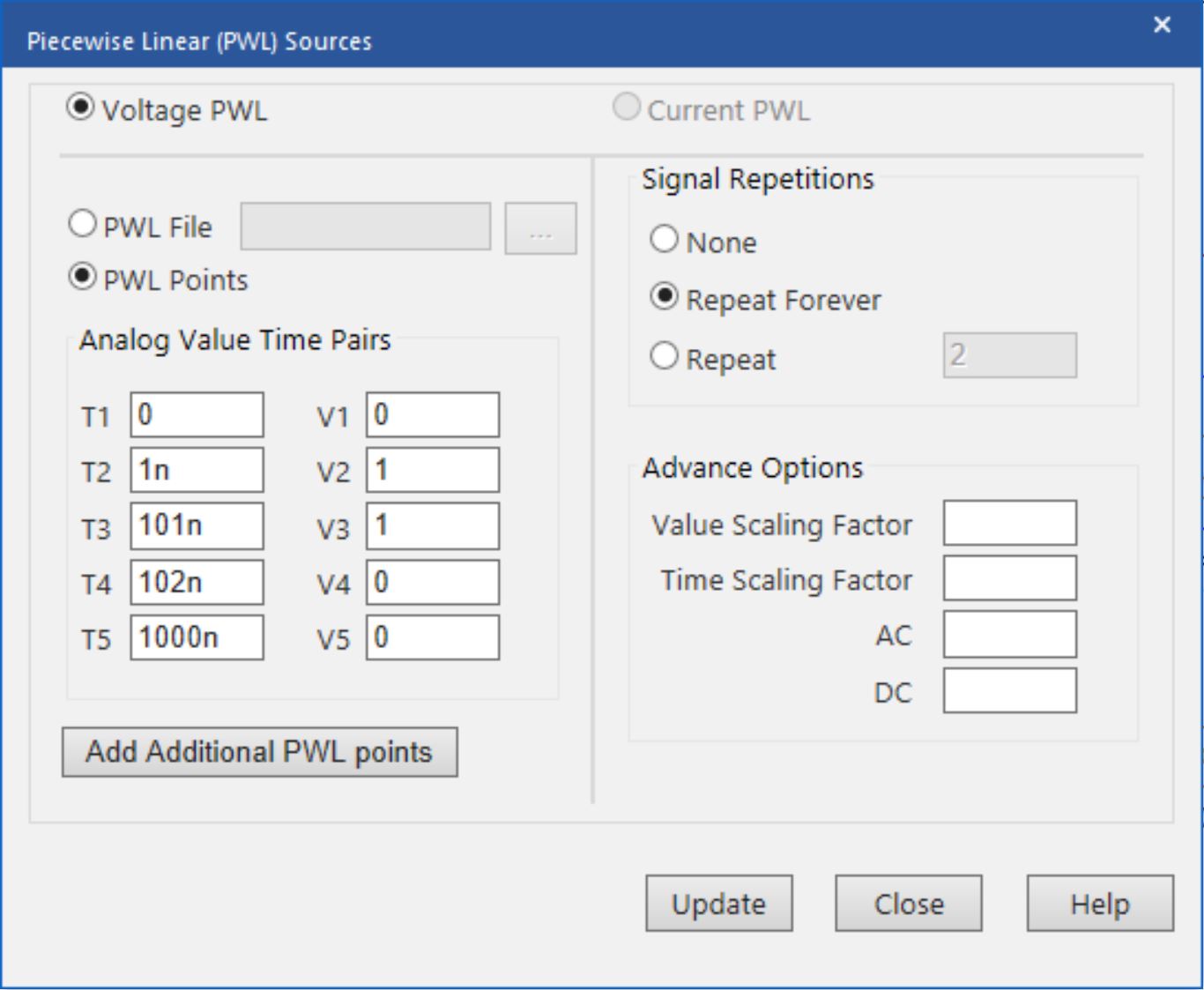Choose the PWL File option
Screen dimensions: 1204x990
(82, 225)
